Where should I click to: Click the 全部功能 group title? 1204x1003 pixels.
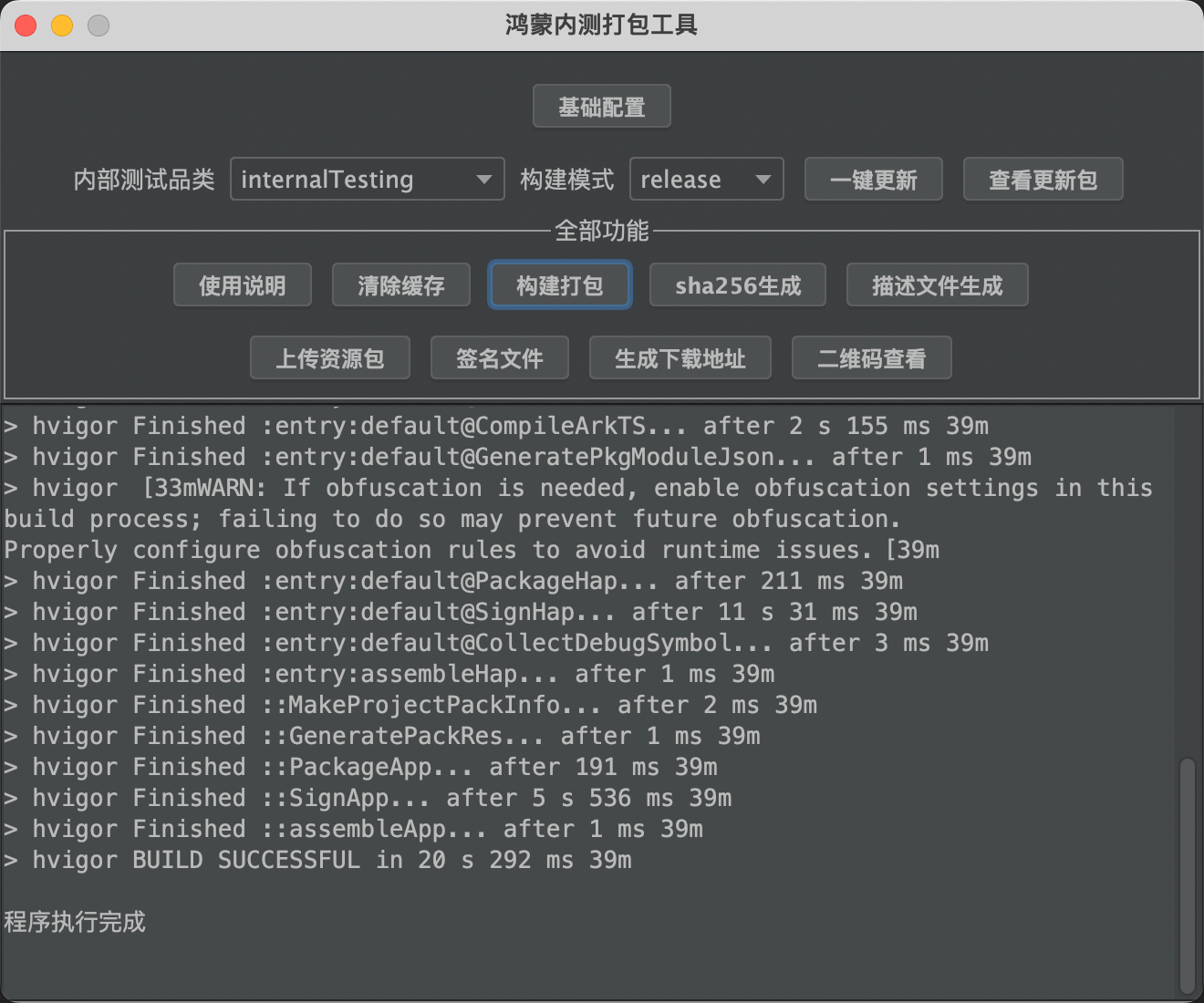[x=602, y=231]
